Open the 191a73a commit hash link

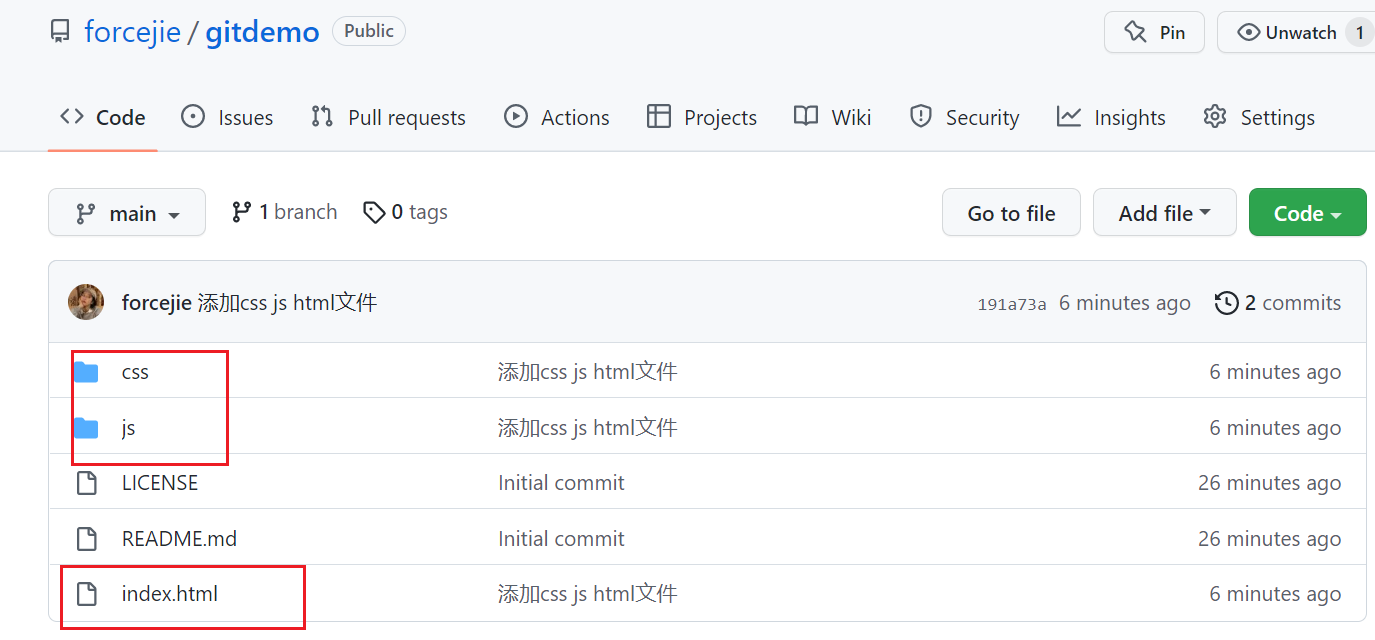[1012, 304]
